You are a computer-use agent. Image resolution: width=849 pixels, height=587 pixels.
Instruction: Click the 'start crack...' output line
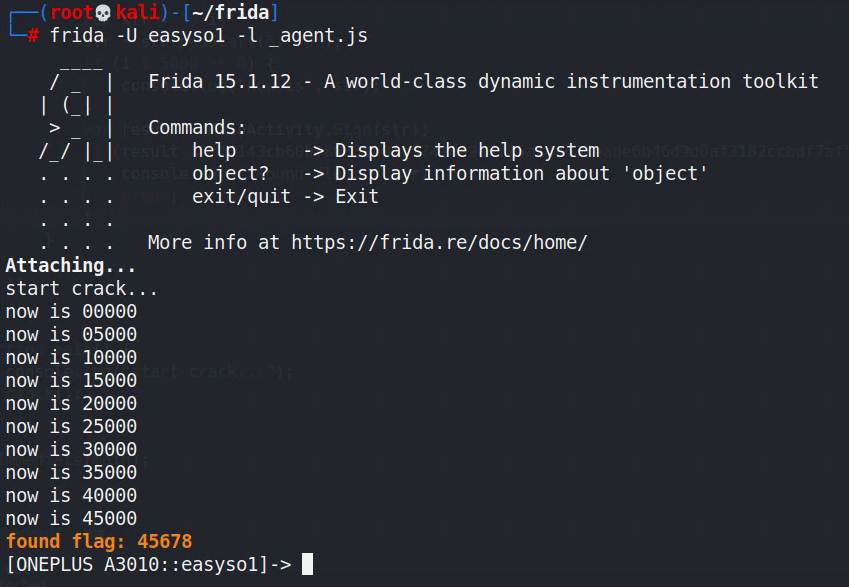click(x=81, y=289)
